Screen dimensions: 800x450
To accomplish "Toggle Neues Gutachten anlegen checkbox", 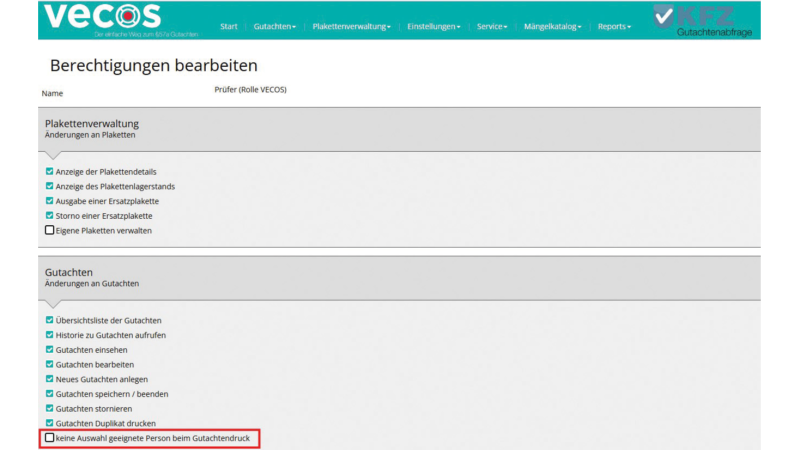I will coord(49,379).
